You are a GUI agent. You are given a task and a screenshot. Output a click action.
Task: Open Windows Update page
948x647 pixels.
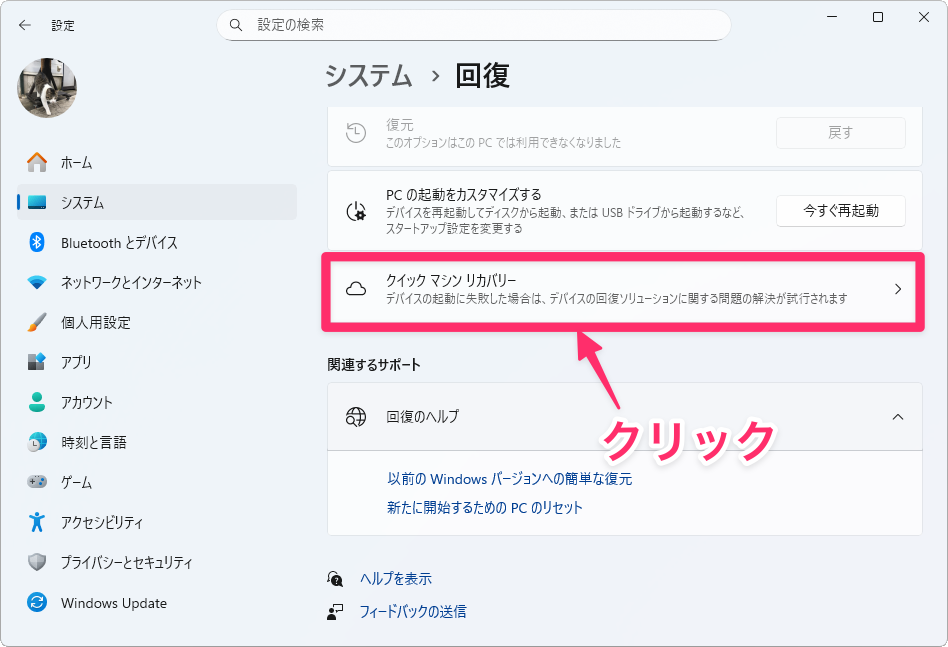157,603
